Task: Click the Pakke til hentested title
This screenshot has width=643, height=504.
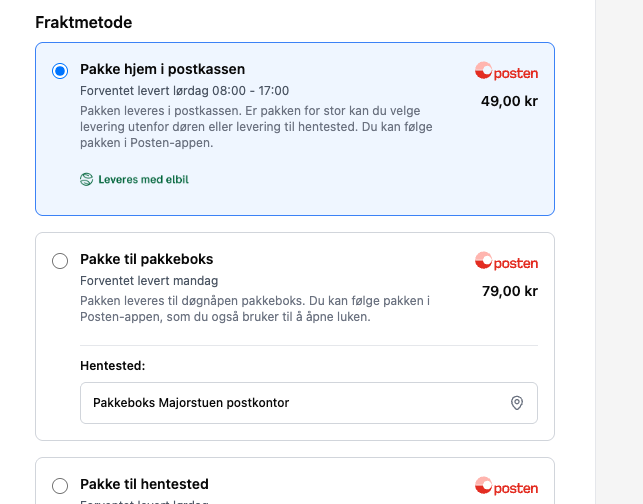Action: click(x=144, y=484)
